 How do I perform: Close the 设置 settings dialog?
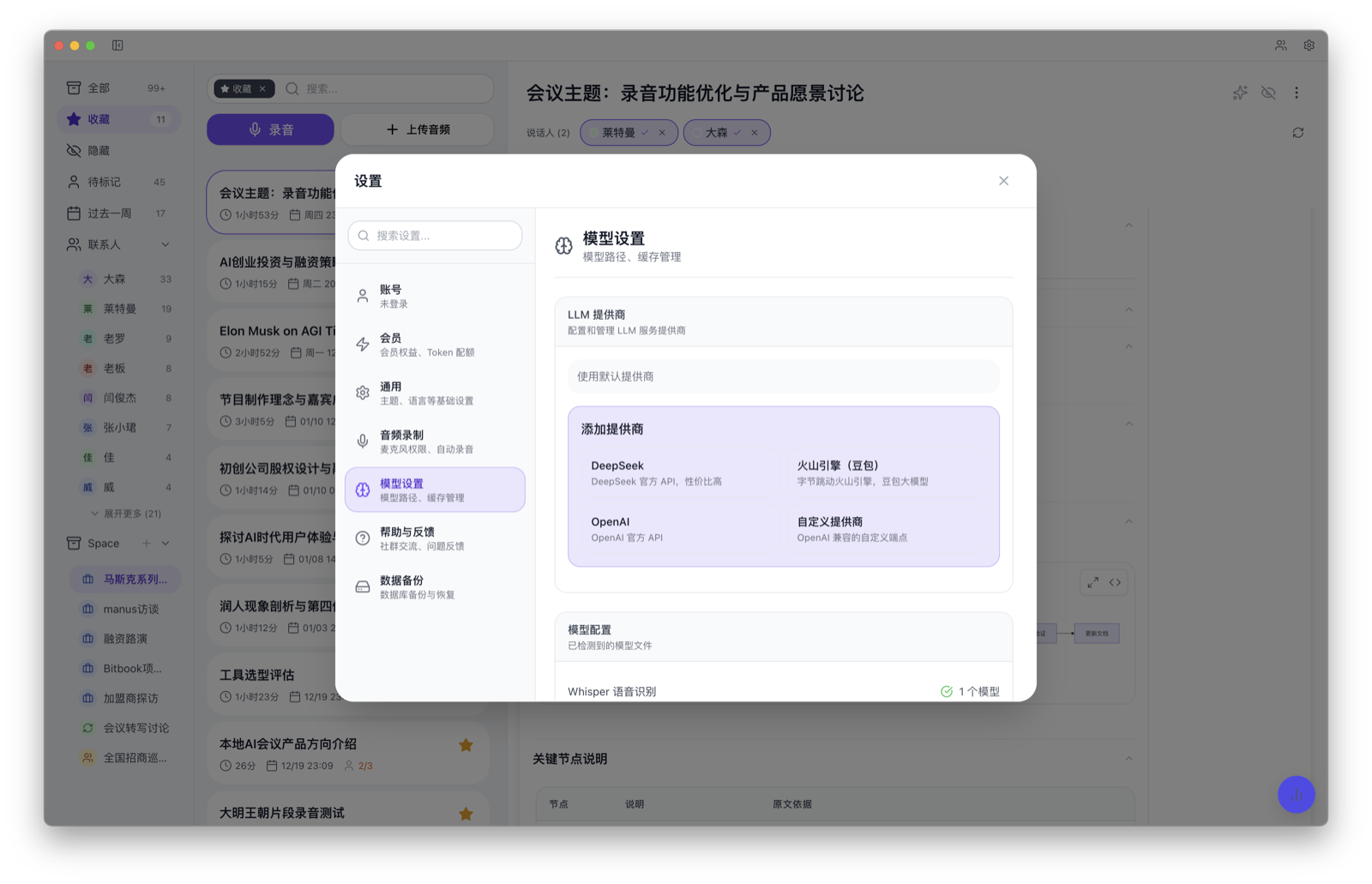(x=1003, y=181)
